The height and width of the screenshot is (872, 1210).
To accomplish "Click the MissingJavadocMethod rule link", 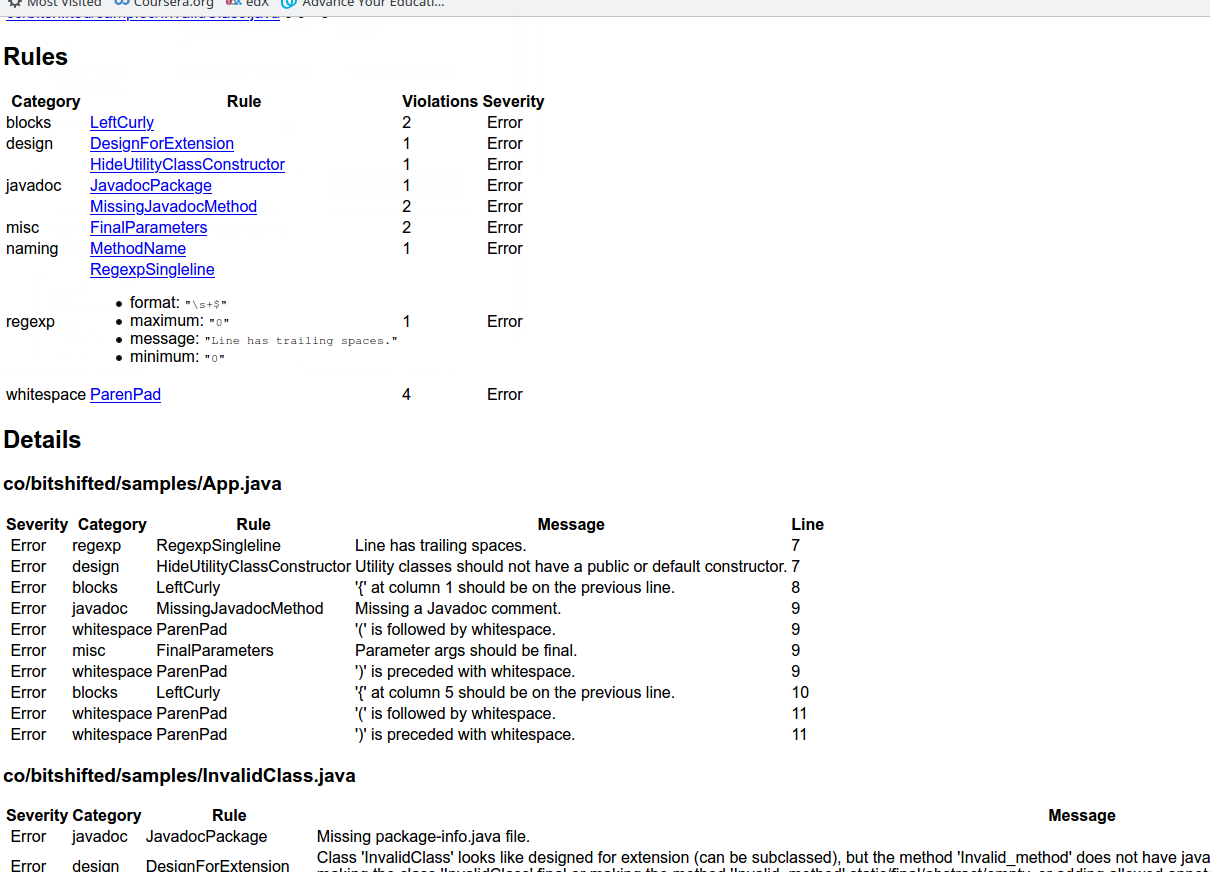I will pos(173,206).
